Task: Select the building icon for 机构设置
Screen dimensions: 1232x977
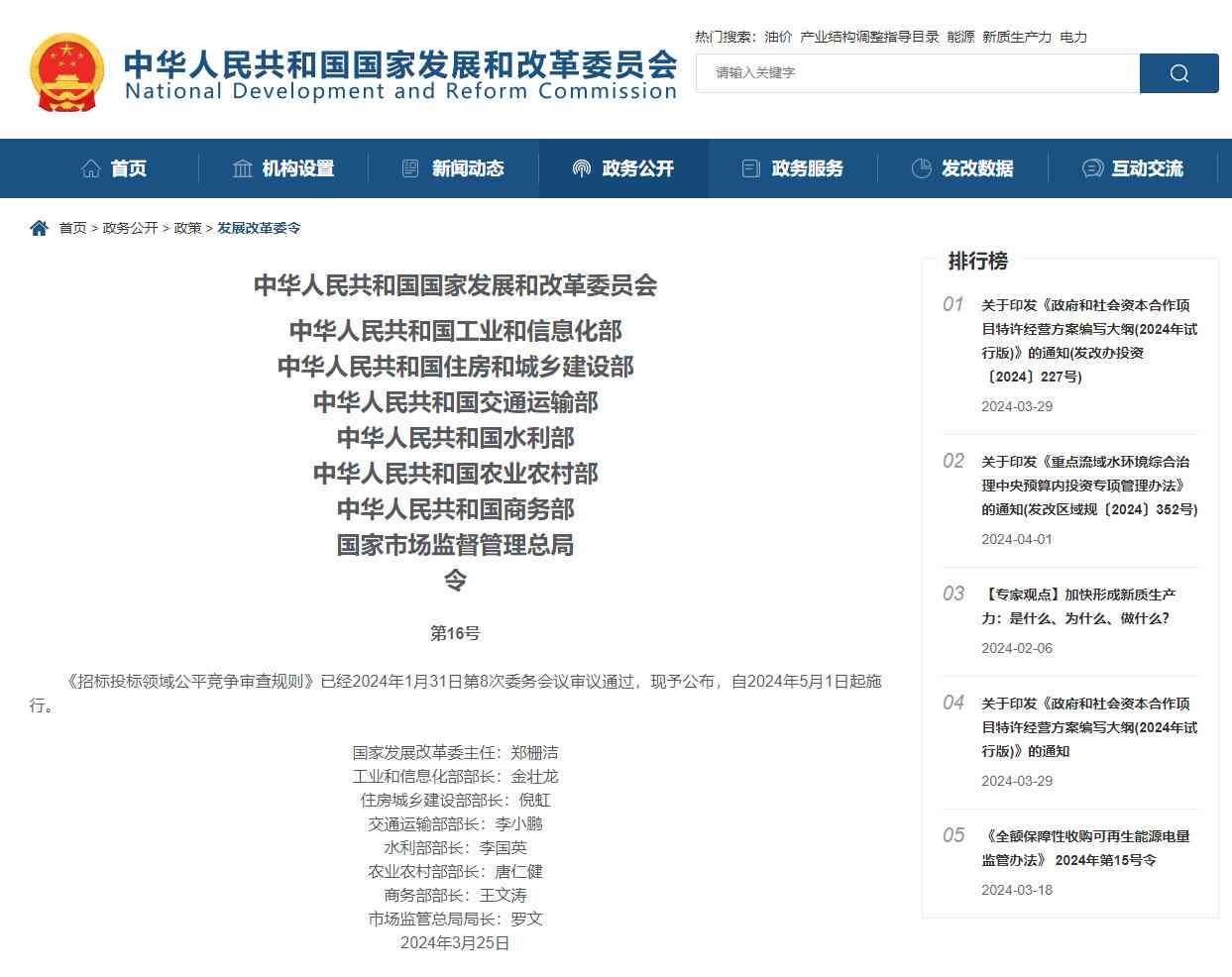Action: [243, 168]
